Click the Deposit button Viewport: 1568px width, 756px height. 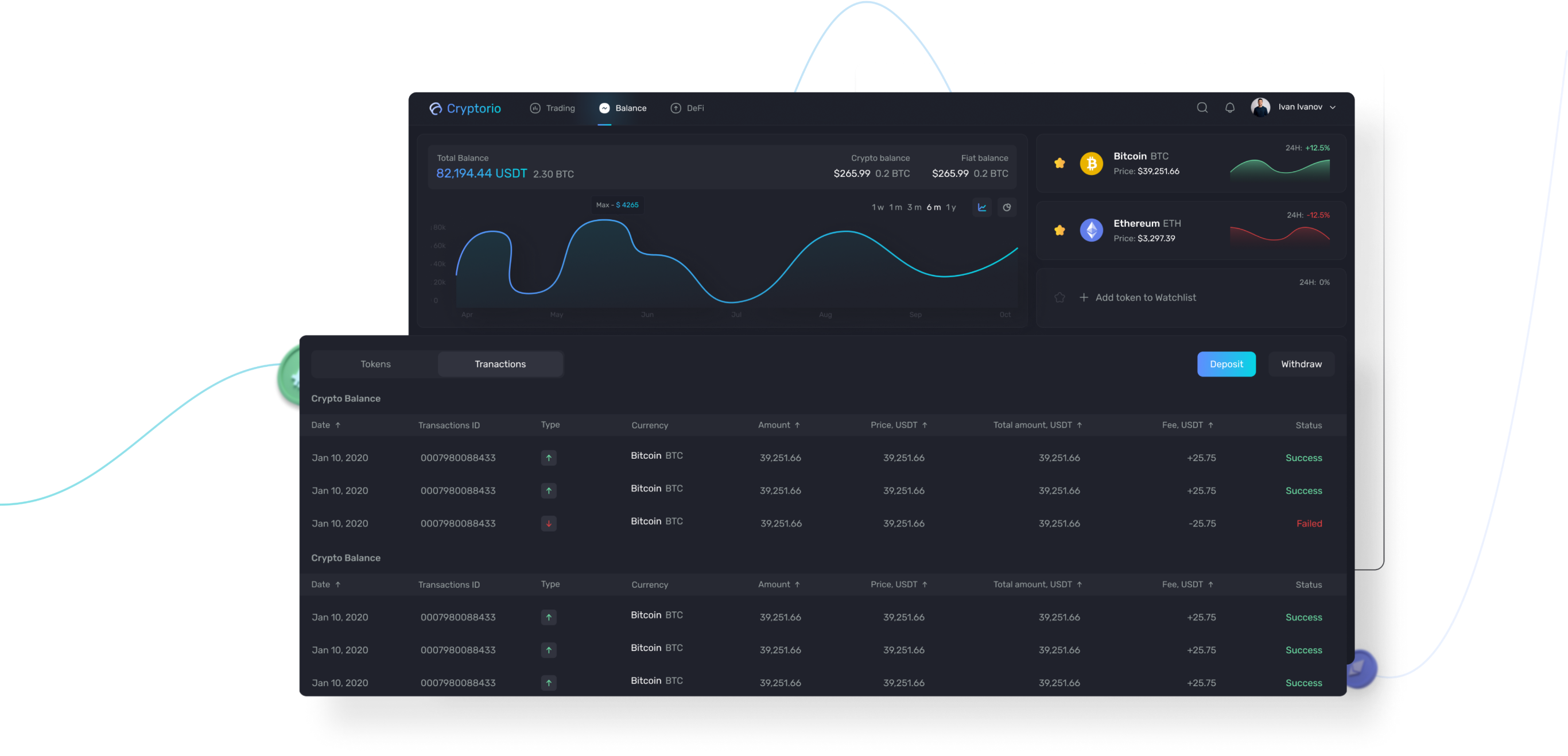(1226, 364)
